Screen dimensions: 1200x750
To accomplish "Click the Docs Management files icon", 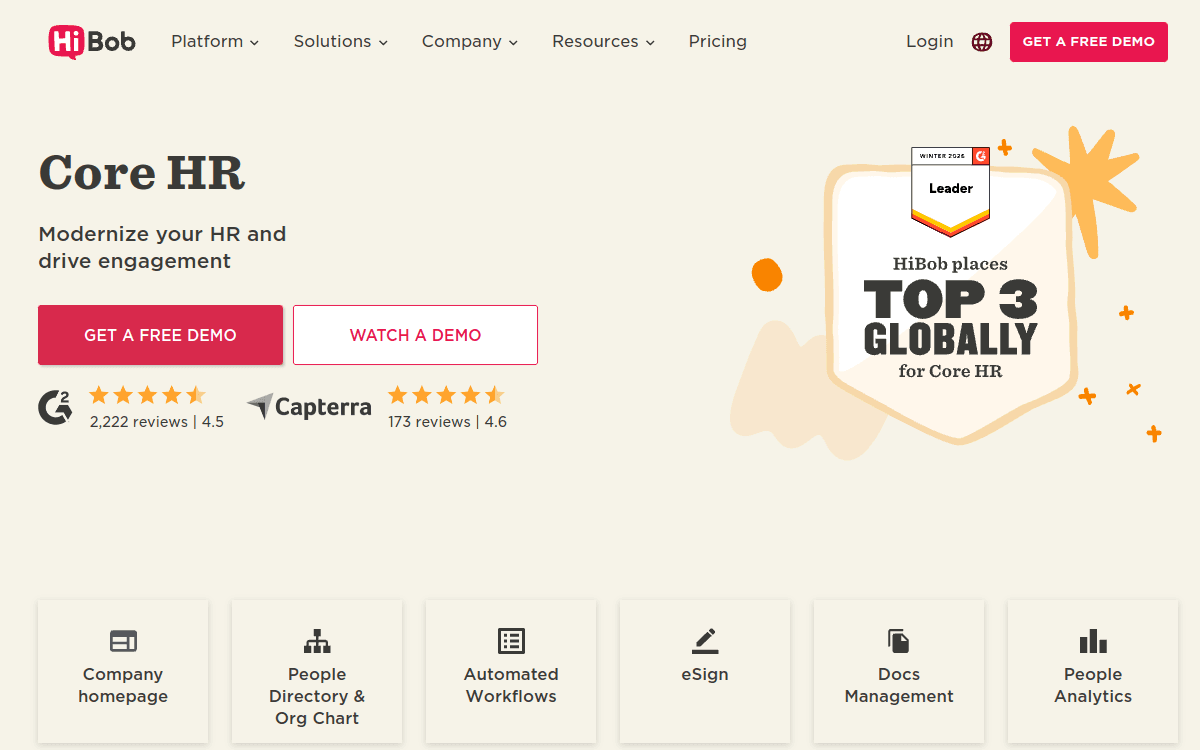I will click(x=899, y=641).
